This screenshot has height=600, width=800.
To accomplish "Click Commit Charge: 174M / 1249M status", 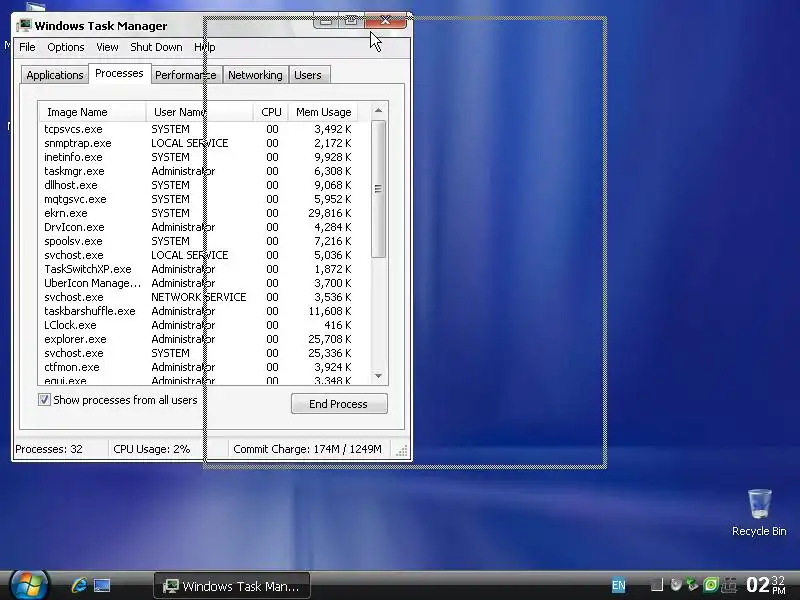I will pos(307,449).
